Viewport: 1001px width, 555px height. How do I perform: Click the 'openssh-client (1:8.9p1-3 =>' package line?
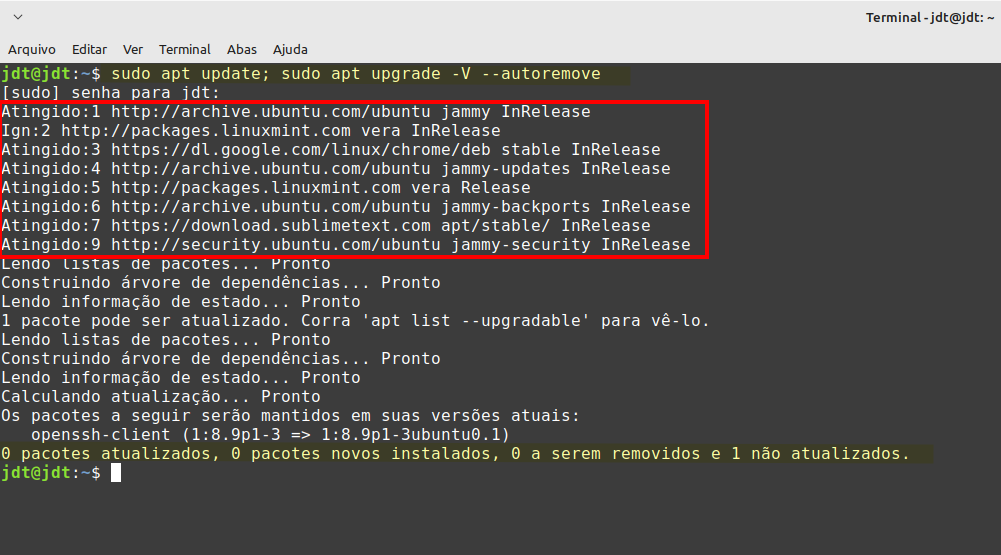point(271,435)
